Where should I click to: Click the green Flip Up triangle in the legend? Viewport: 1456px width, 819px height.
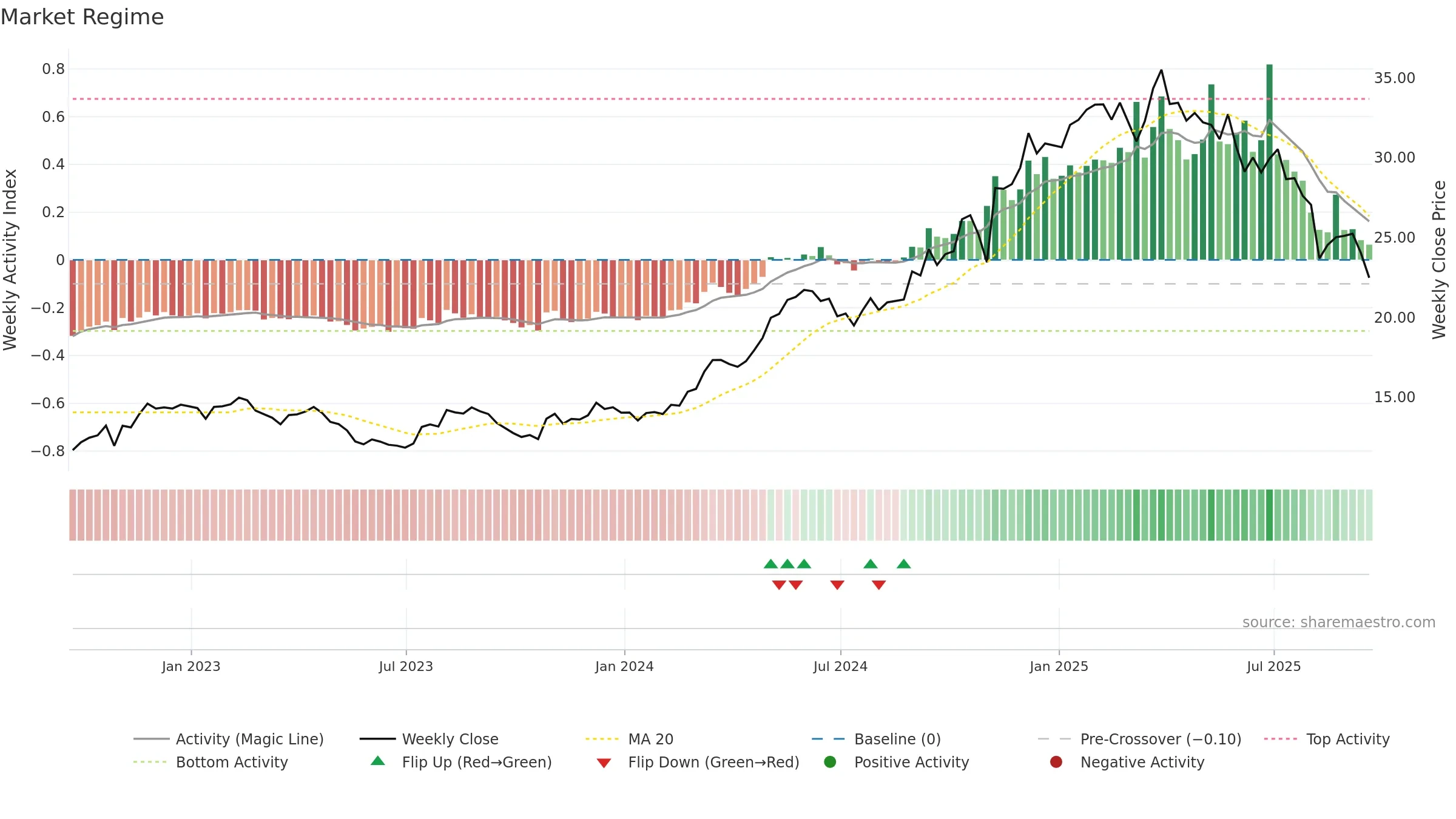tap(378, 761)
